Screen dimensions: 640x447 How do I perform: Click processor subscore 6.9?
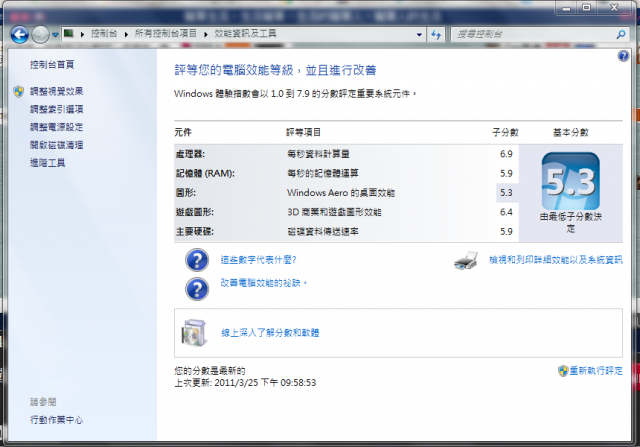[x=506, y=154]
